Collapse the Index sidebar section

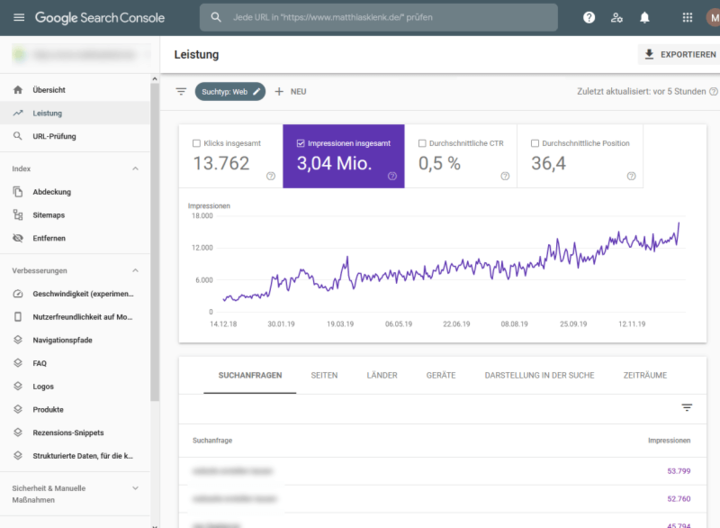(136, 168)
